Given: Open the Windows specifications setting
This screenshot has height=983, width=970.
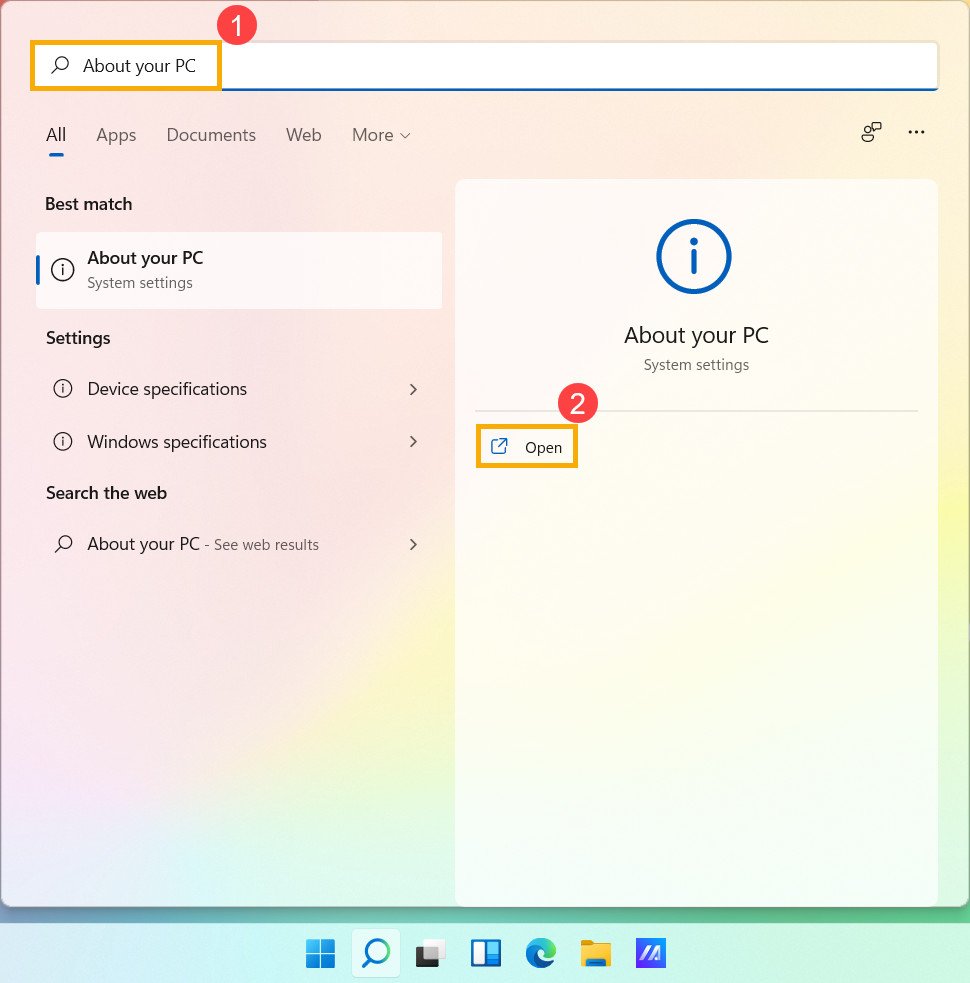Looking at the screenshot, I should [239, 442].
